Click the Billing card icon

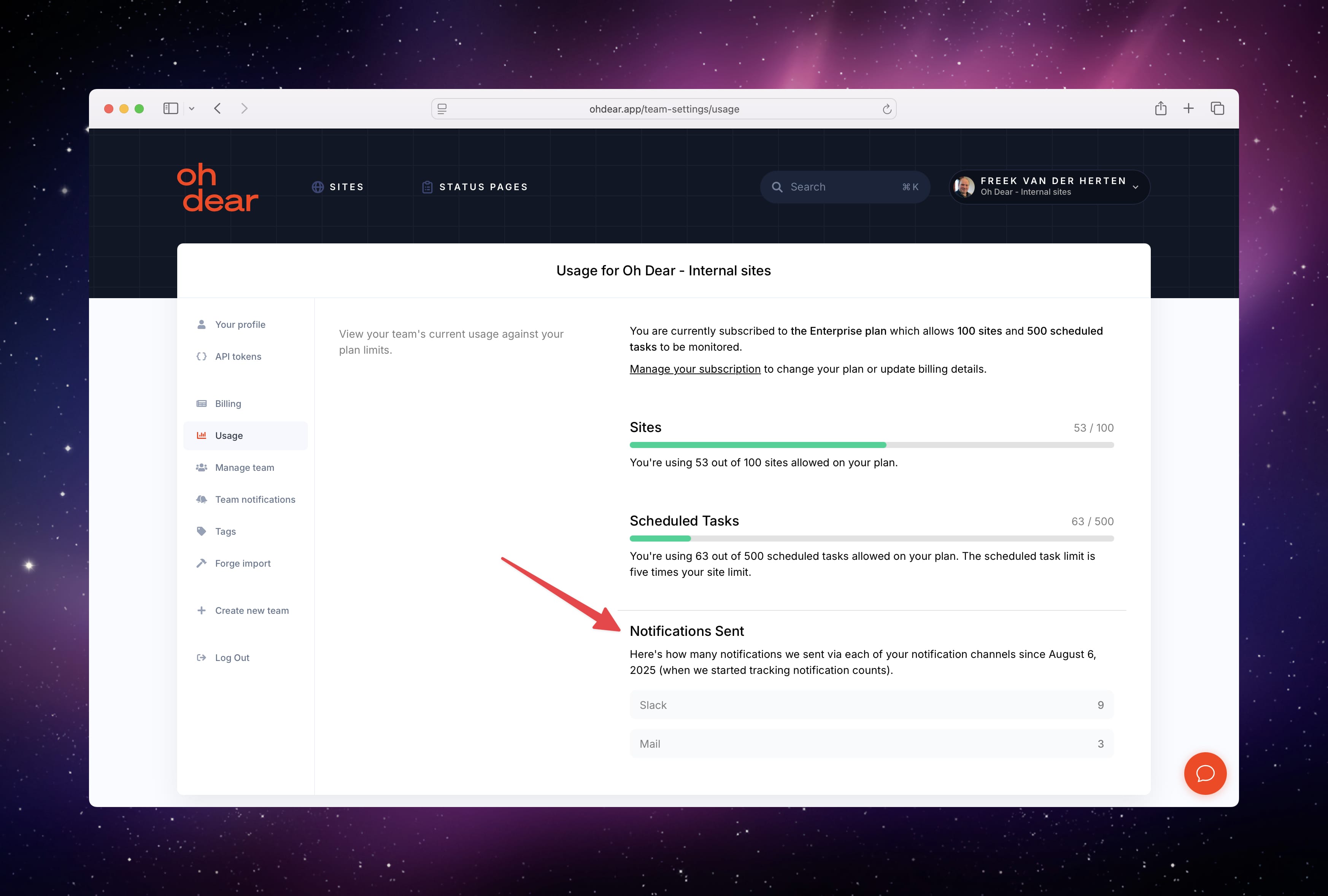click(x=201, y=404)
